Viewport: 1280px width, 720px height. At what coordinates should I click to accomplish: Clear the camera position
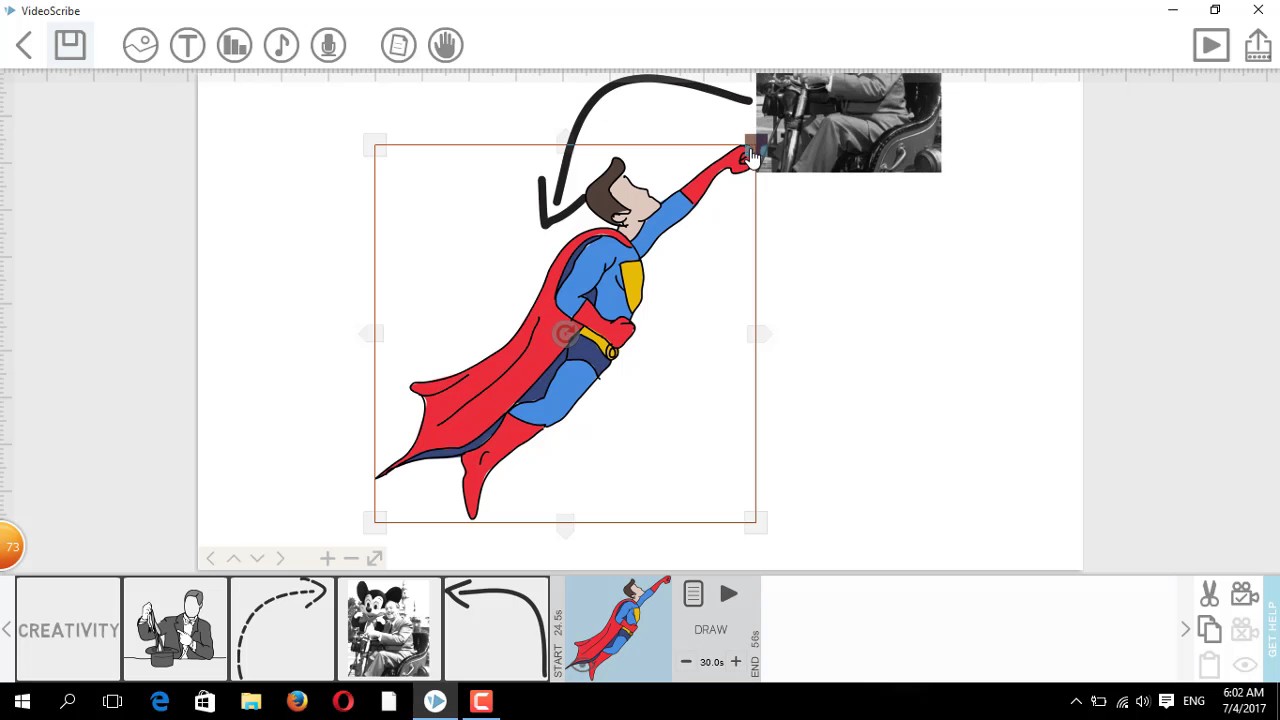[x=1245, y=629]
